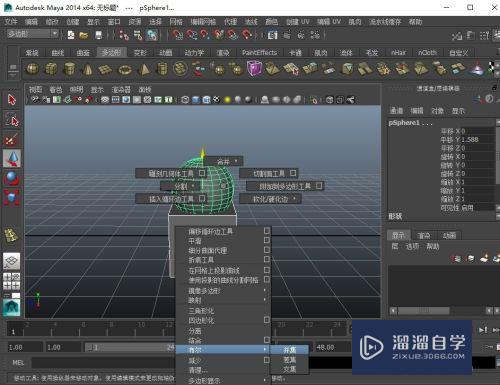Switch to the 渲染 layer tab
The width and height of the screenshot is (500, 385).
tap(424, 235)
